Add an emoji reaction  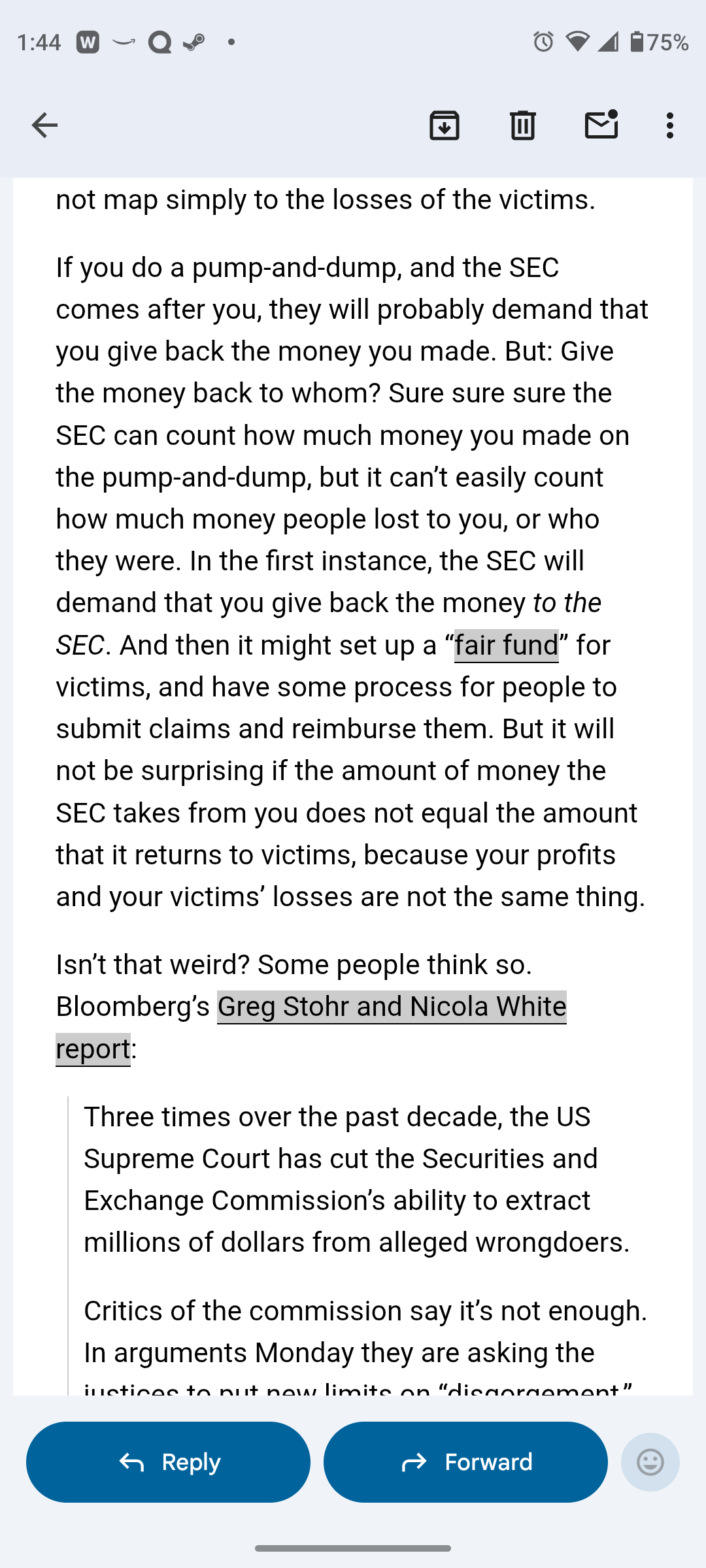(650, 1462)
